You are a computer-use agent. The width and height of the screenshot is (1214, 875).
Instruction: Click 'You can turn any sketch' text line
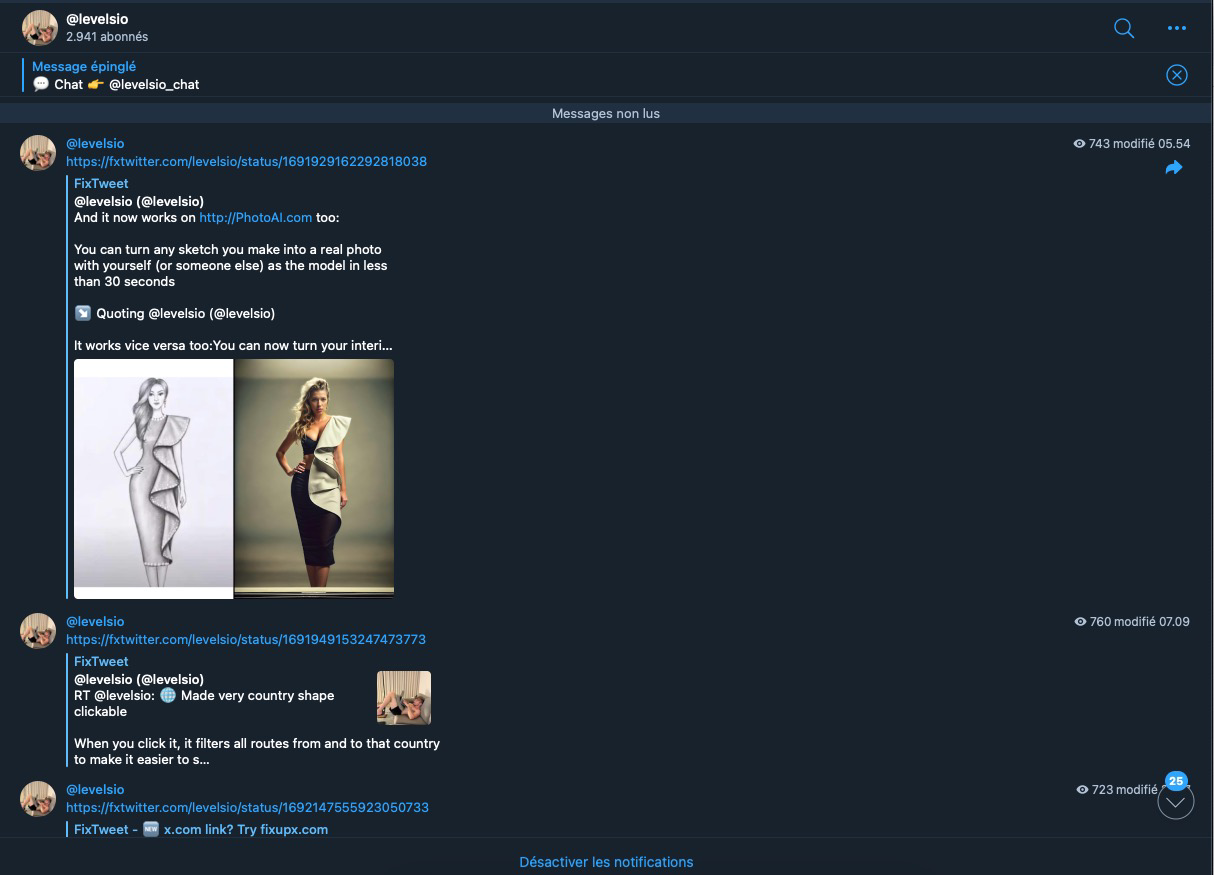(228, 249)
